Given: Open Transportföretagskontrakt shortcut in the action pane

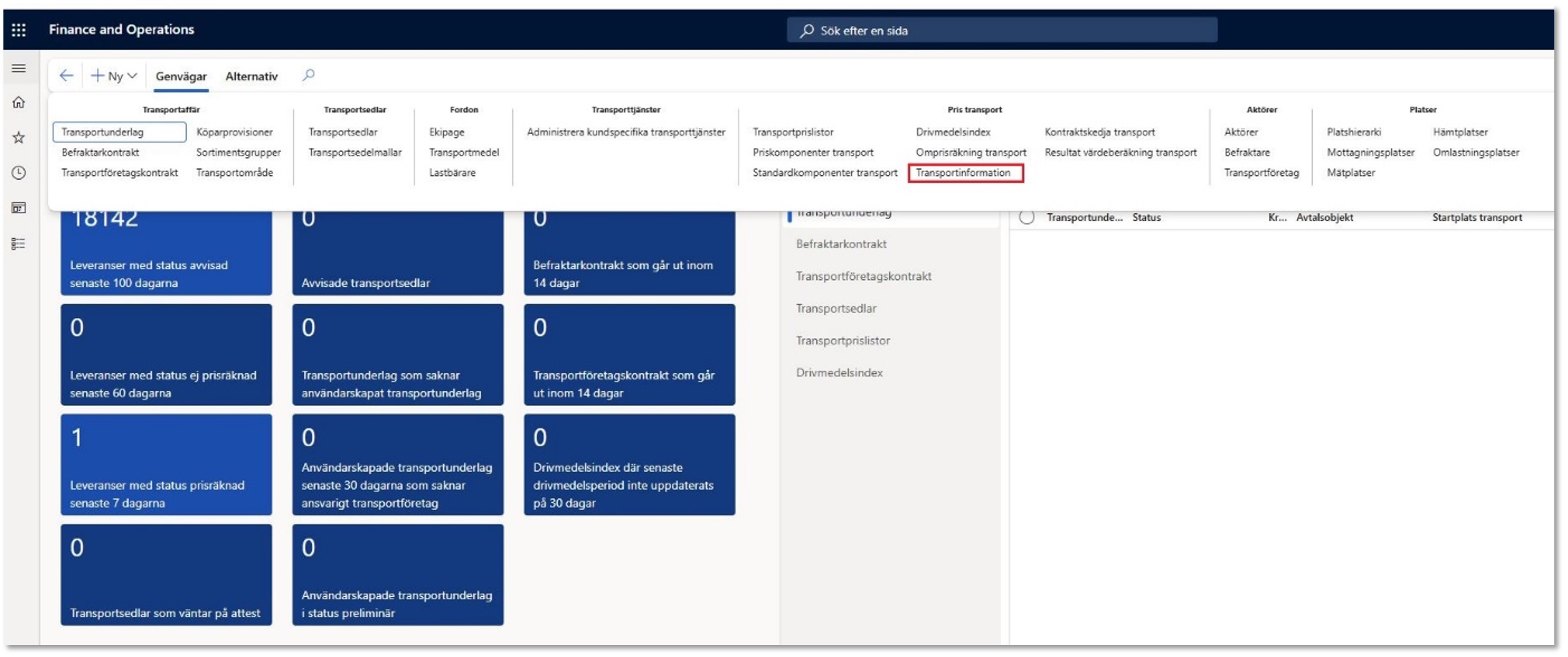Looking at the screenshot, I should [x=119, y=173].
